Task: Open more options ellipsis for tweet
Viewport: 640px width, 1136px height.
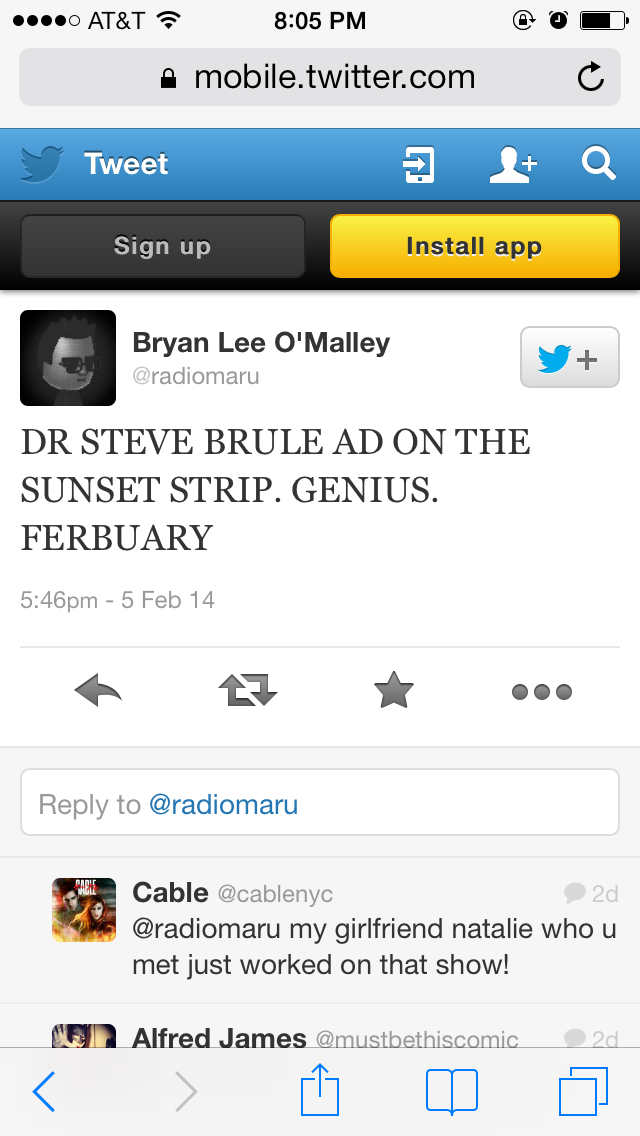Action: 541,691
